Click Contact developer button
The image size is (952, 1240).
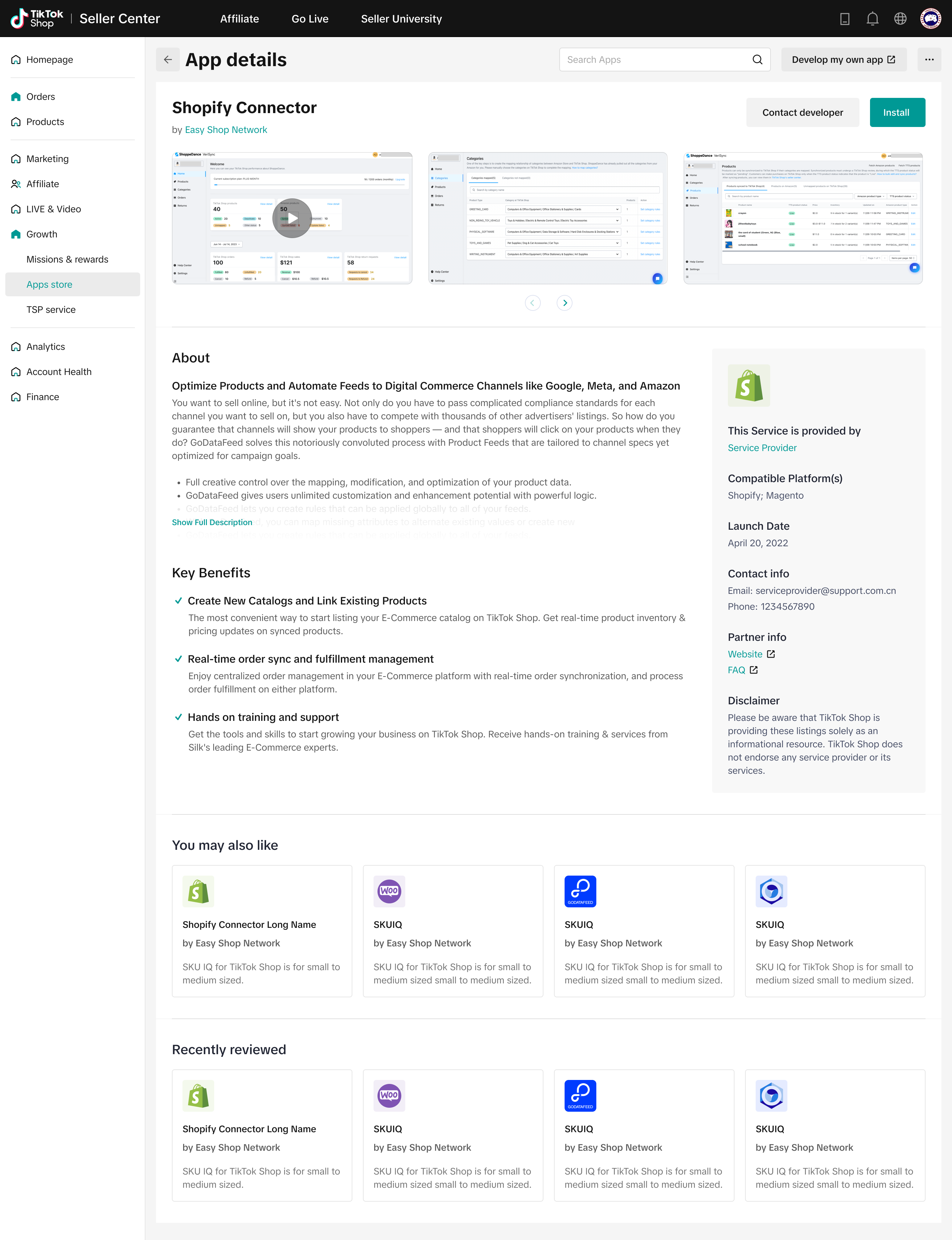(802, 112)
